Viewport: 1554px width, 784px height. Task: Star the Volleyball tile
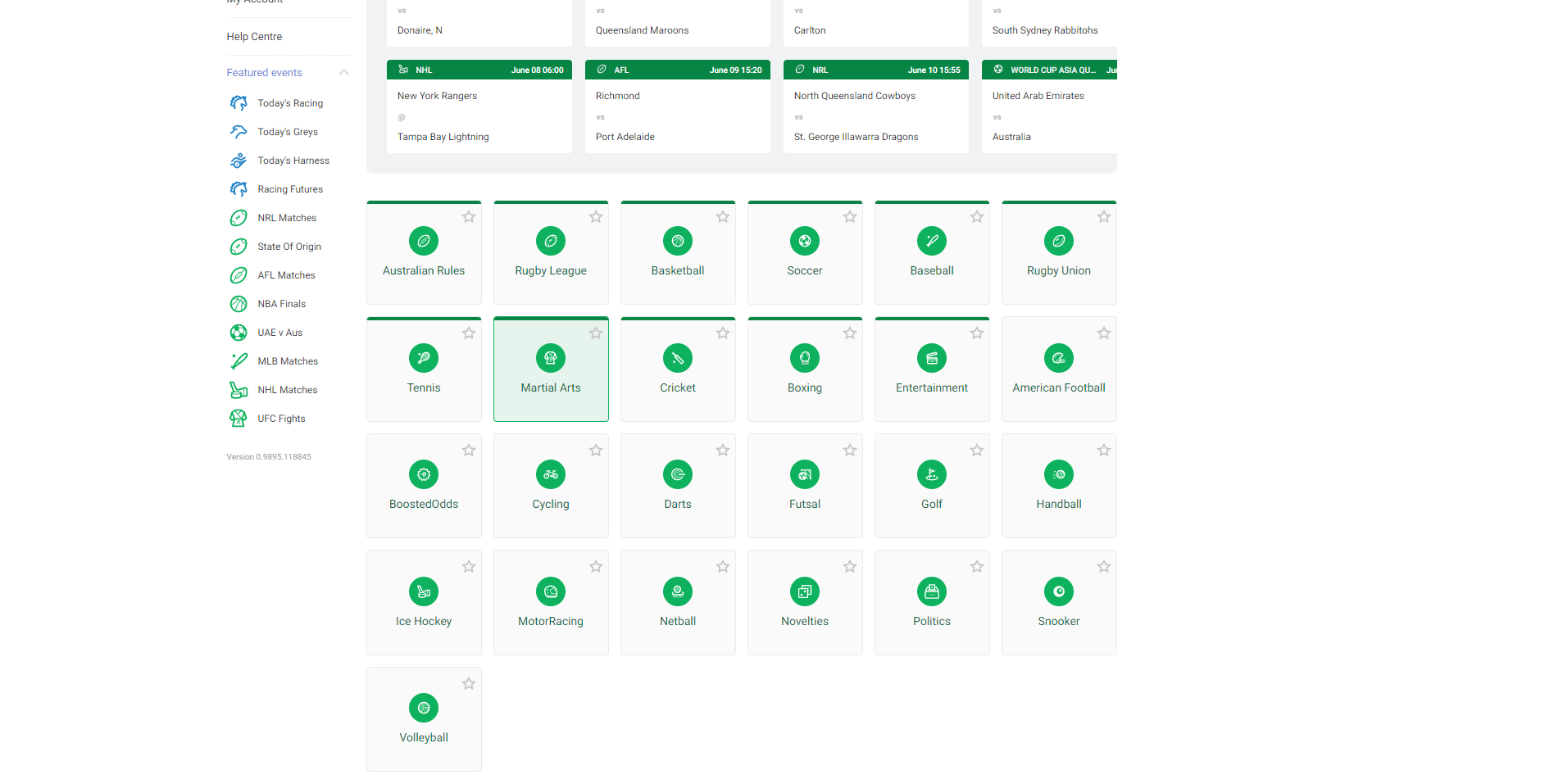(469, 684)
